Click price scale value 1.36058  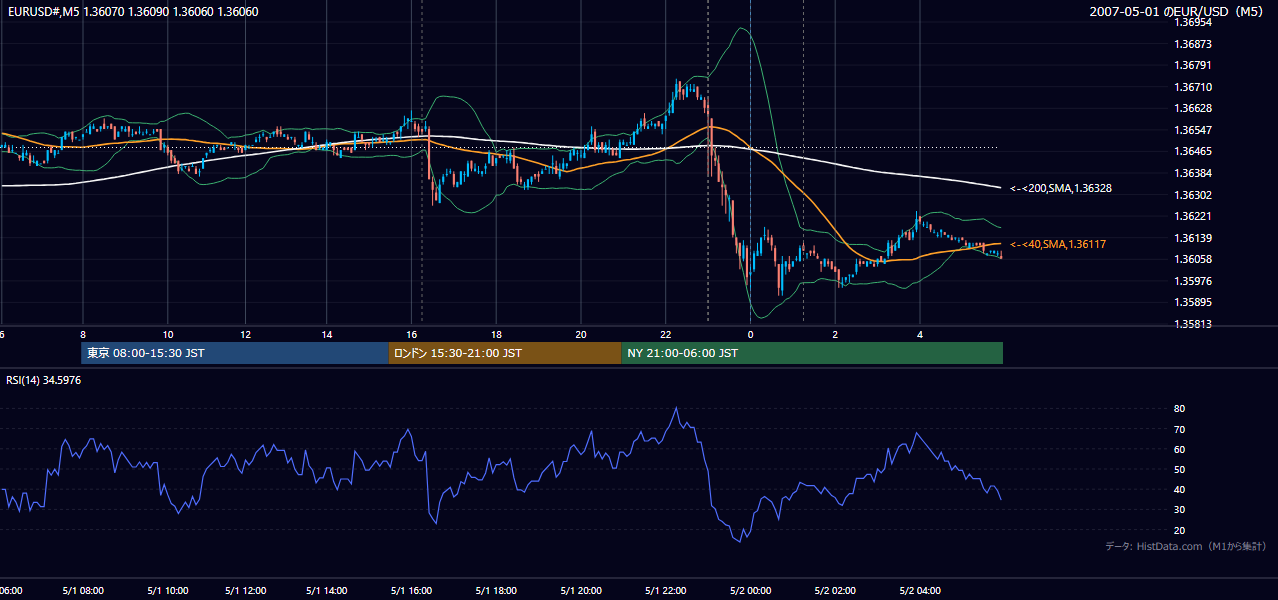point(1193,259)
